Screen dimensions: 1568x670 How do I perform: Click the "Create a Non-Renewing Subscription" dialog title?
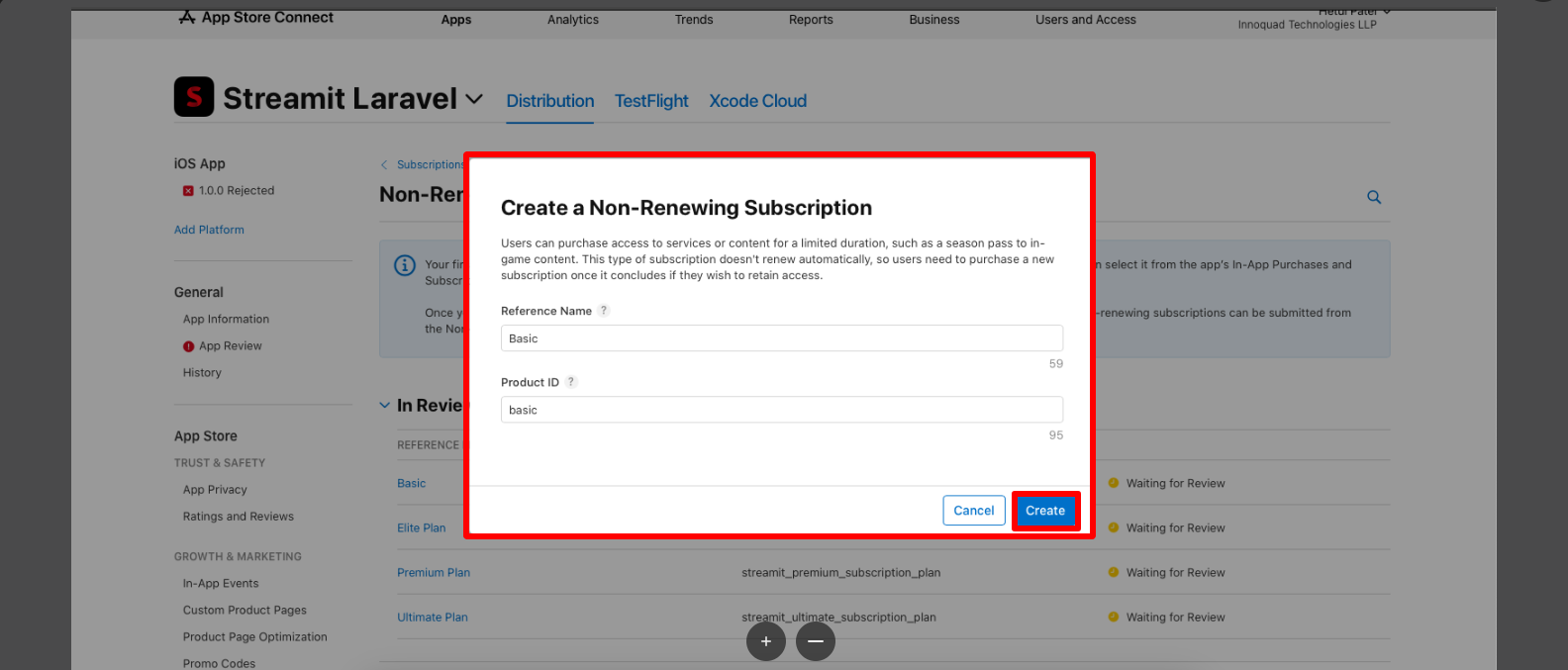[686, 208]
